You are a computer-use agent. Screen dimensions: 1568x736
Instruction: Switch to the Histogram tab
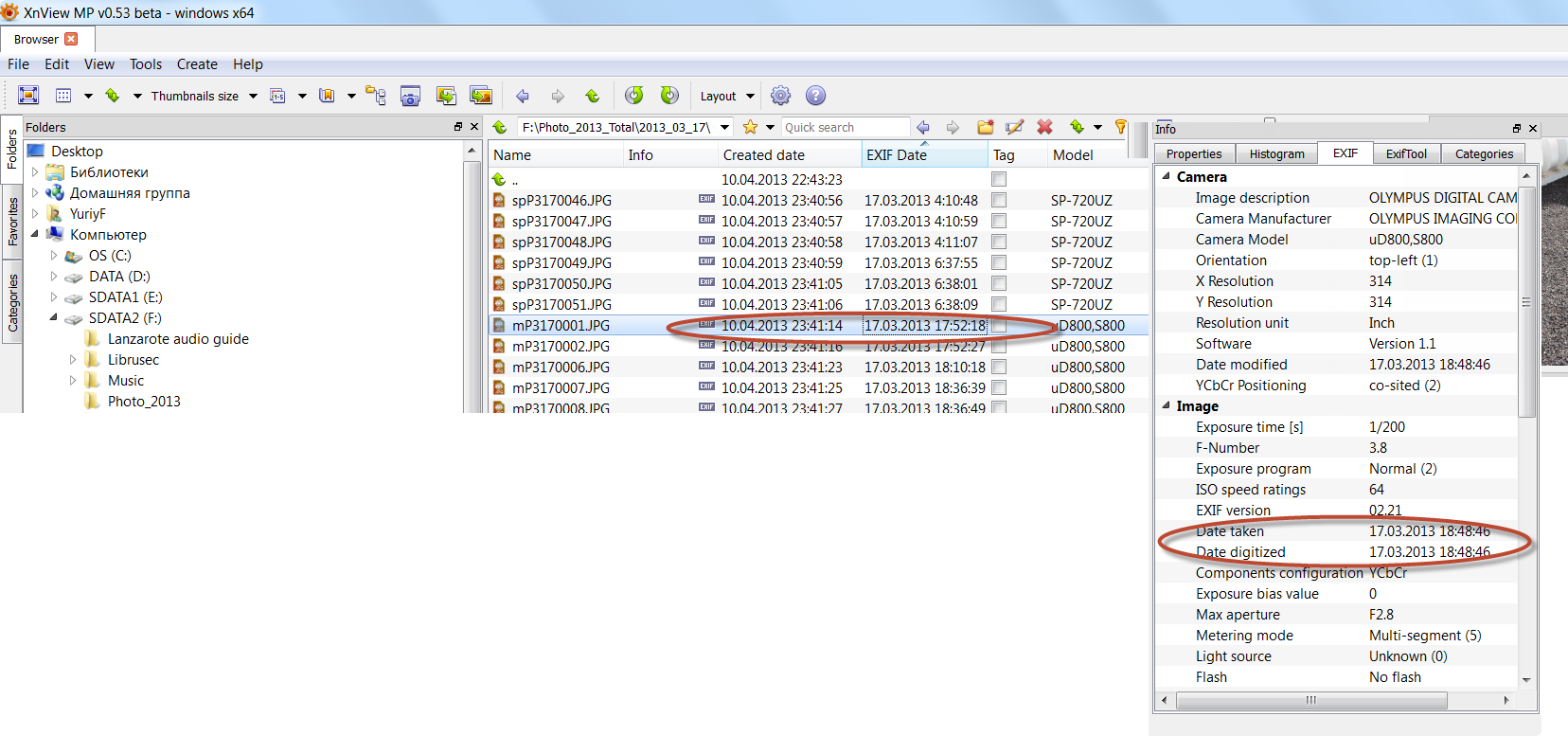pyautogui.click(x=1276, y=153)
